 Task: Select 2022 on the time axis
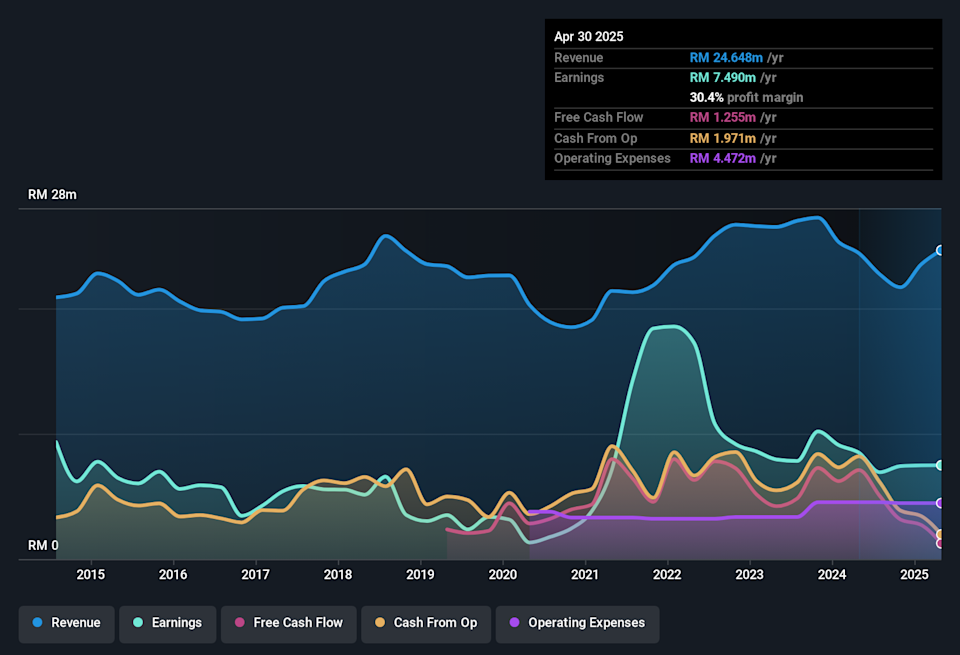tap(667, 574)
